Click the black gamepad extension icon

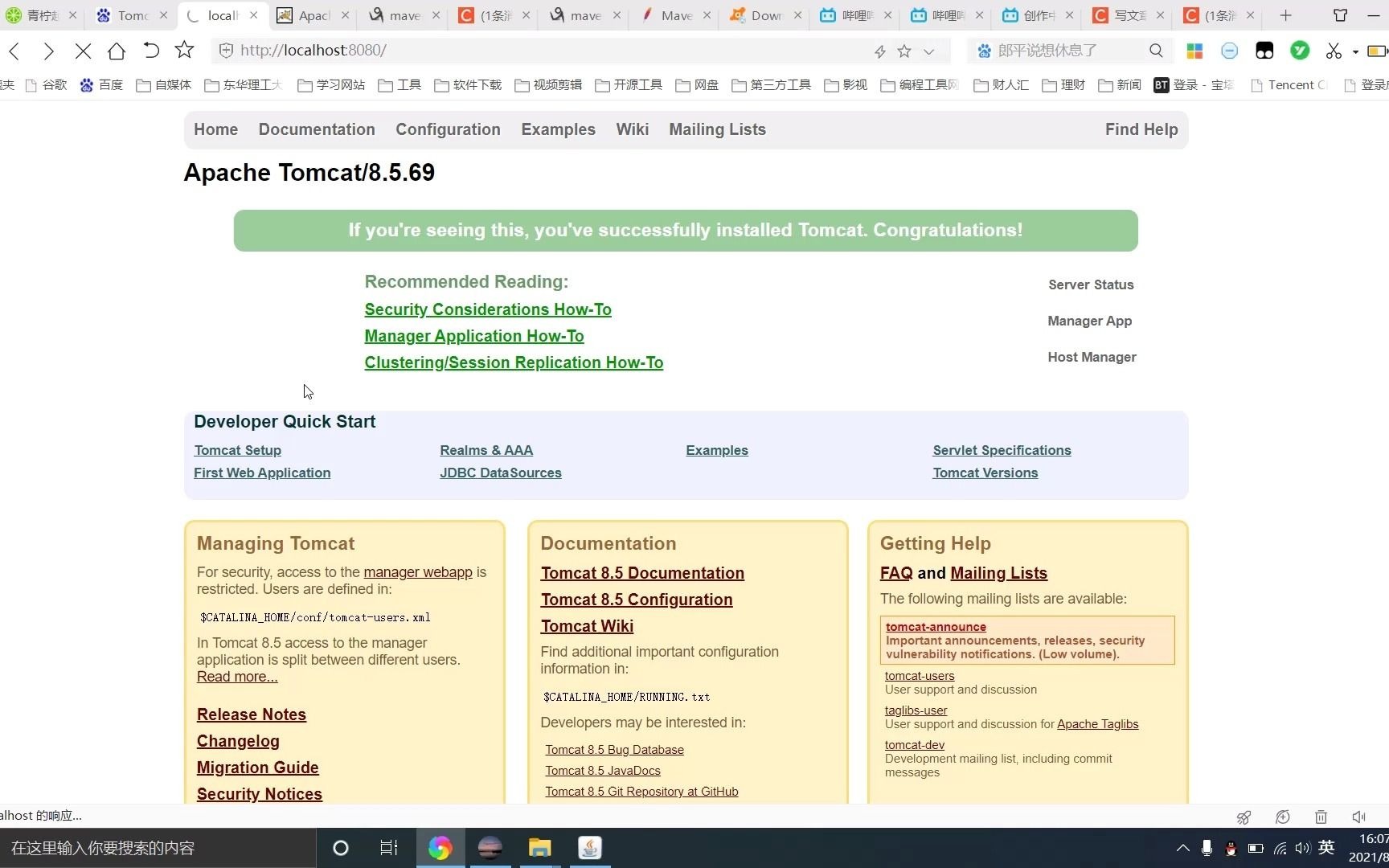click(1264, 51)
